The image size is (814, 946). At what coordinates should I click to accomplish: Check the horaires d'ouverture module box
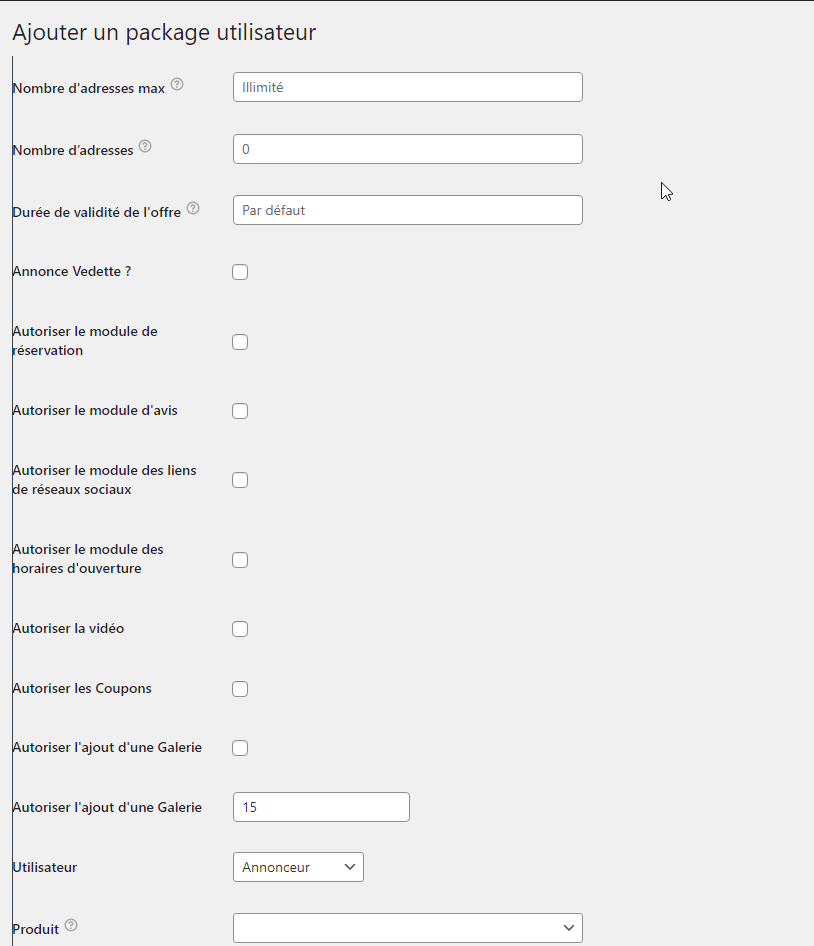[x=240, y=560]
